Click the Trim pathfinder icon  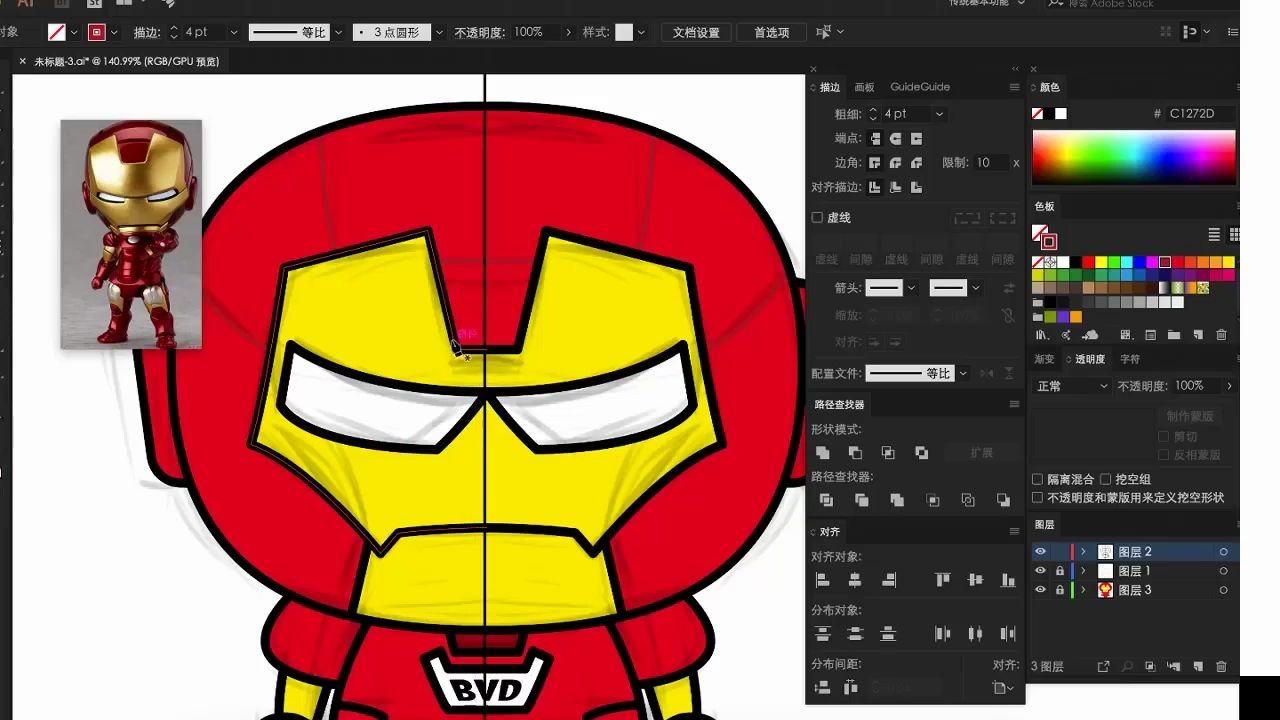click(x=862, y=500)
